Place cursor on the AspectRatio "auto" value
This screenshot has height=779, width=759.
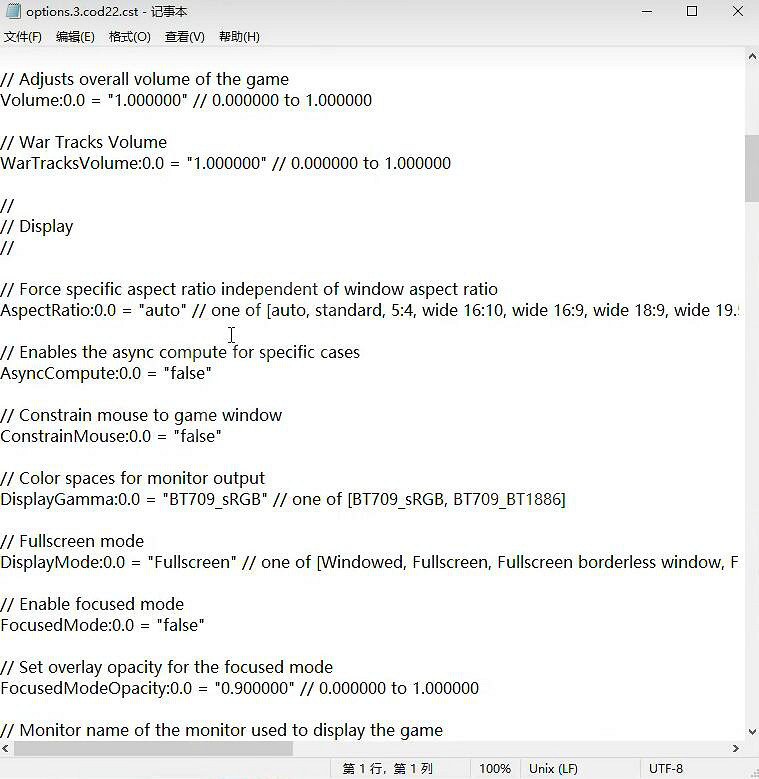click(162, 310)
